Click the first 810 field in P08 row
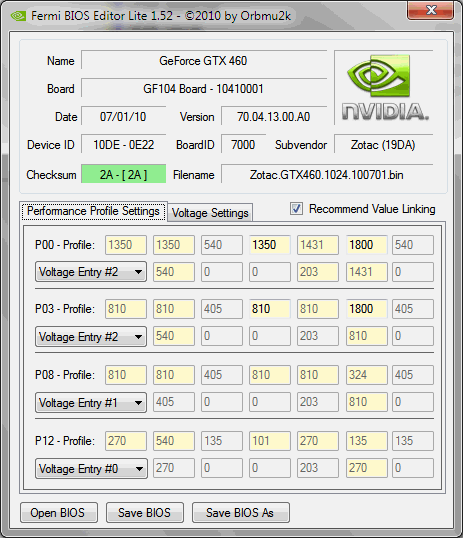463x538 pixels. 126,374
